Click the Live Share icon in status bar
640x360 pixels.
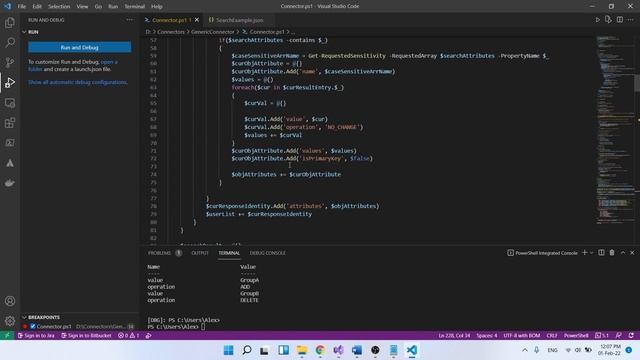(x=149, y=336)
